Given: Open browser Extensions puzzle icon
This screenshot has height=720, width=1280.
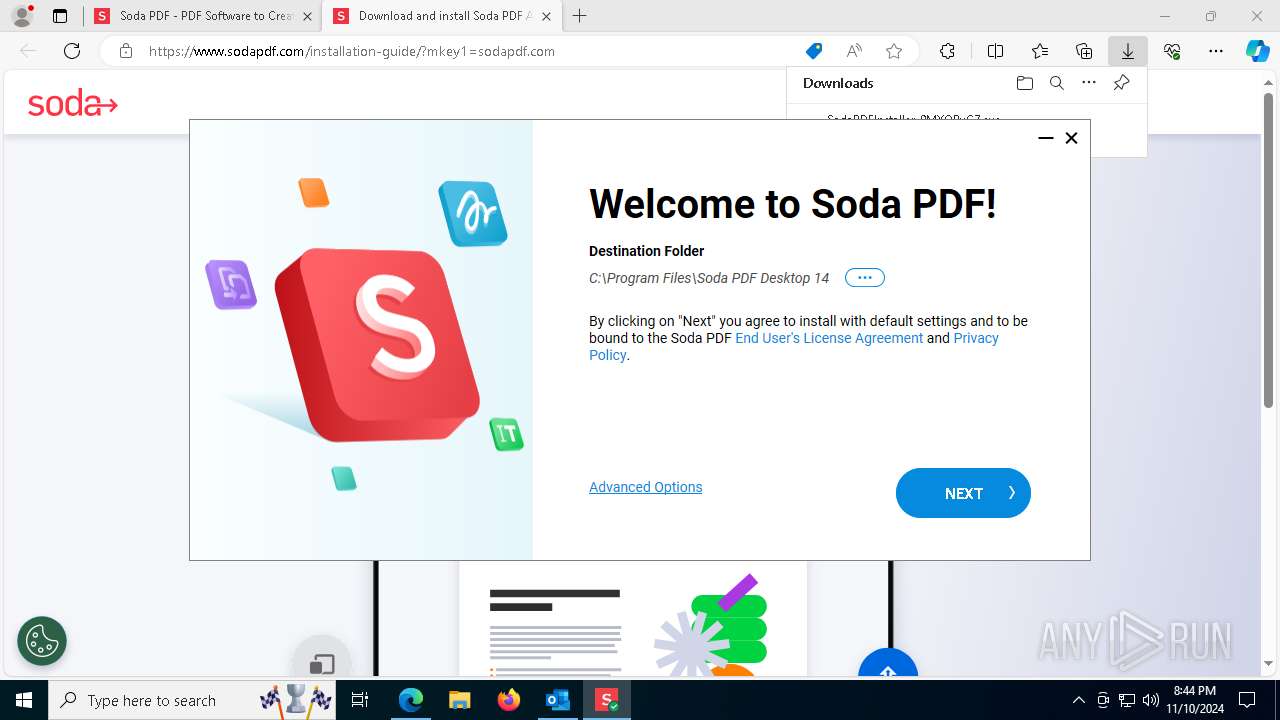Looking at the screenshot, I should point(947,51).
